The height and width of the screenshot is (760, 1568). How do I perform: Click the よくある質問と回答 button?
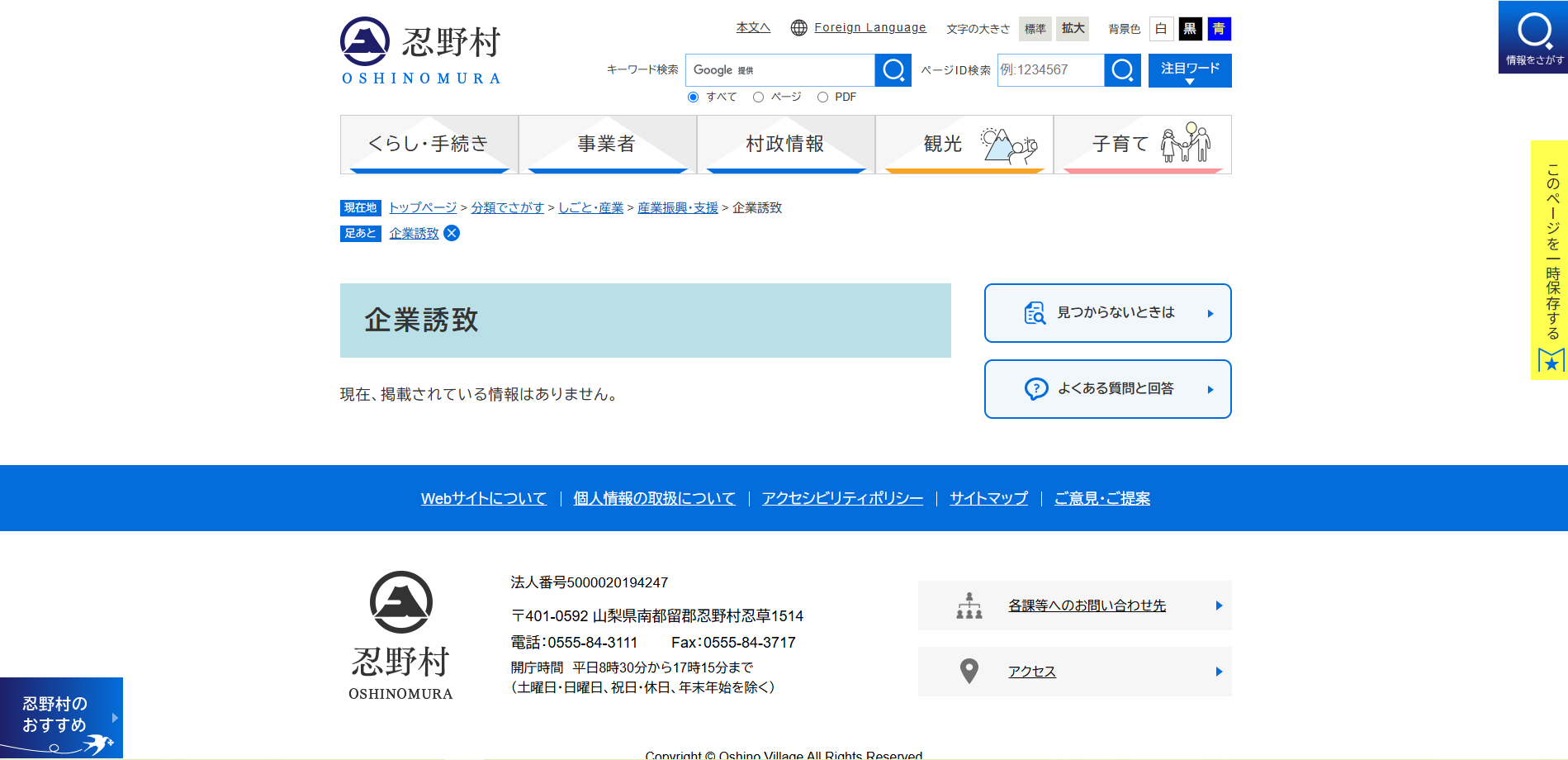(x=1108, y=389)
